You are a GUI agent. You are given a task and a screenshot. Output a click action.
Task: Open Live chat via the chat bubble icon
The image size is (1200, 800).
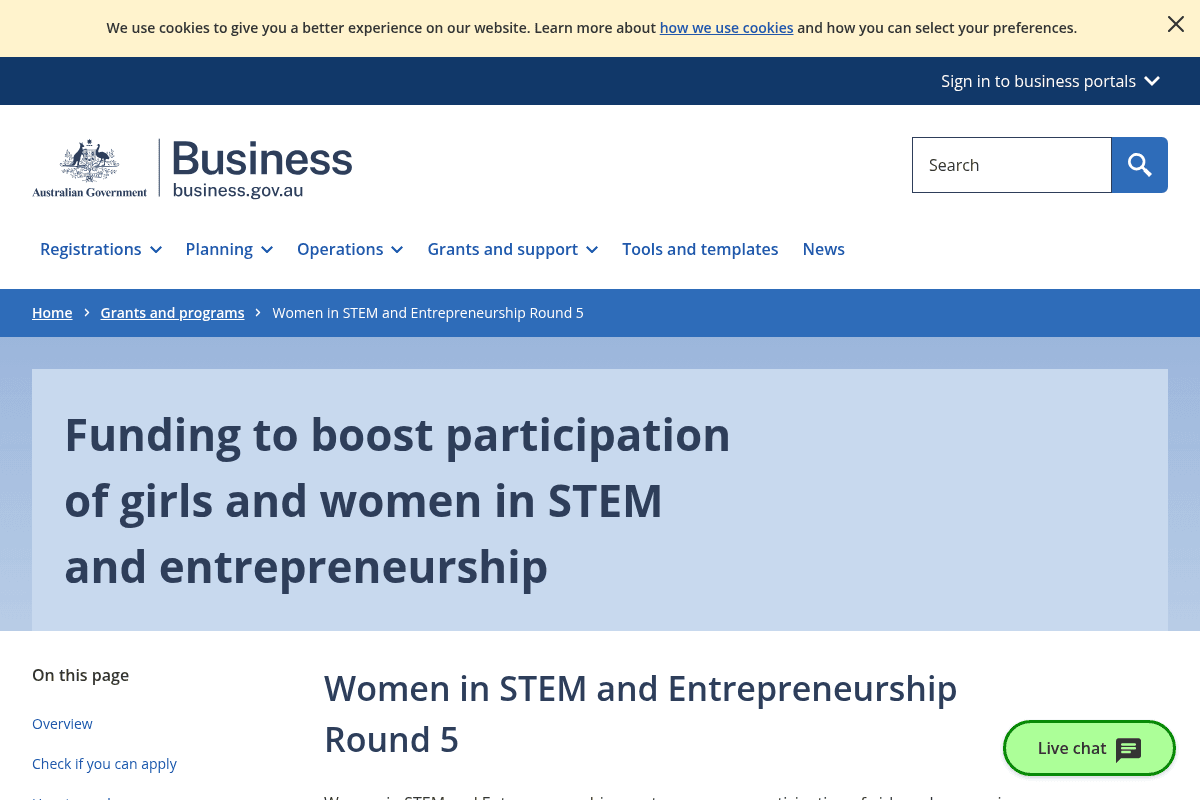pyautogui.click(x=1128, y=748)
